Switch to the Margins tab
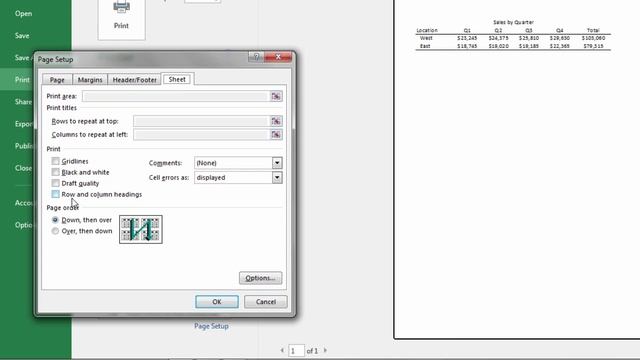Viewport: 640px width, 360px height. (x=90, y=80)
